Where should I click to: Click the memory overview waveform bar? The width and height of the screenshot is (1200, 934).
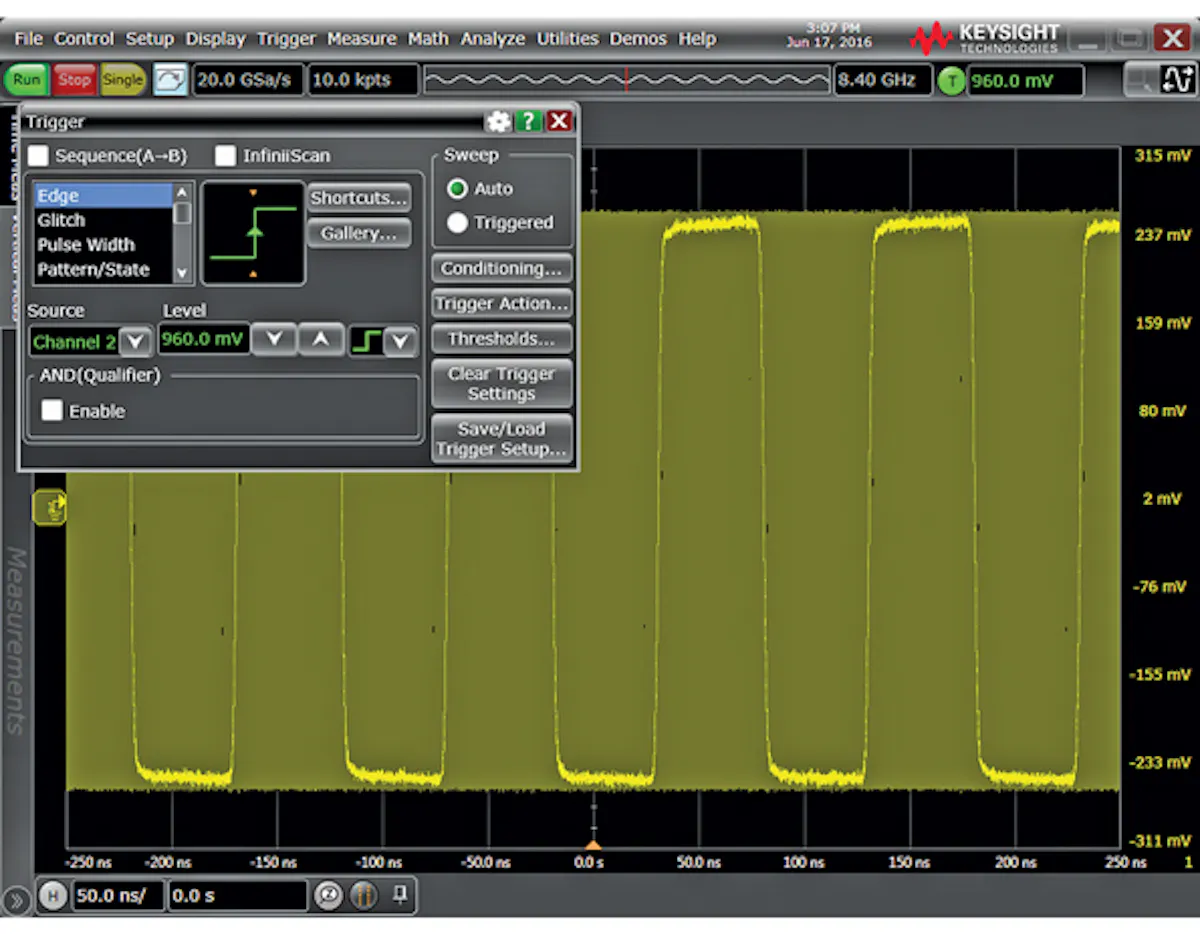(627, 80)
